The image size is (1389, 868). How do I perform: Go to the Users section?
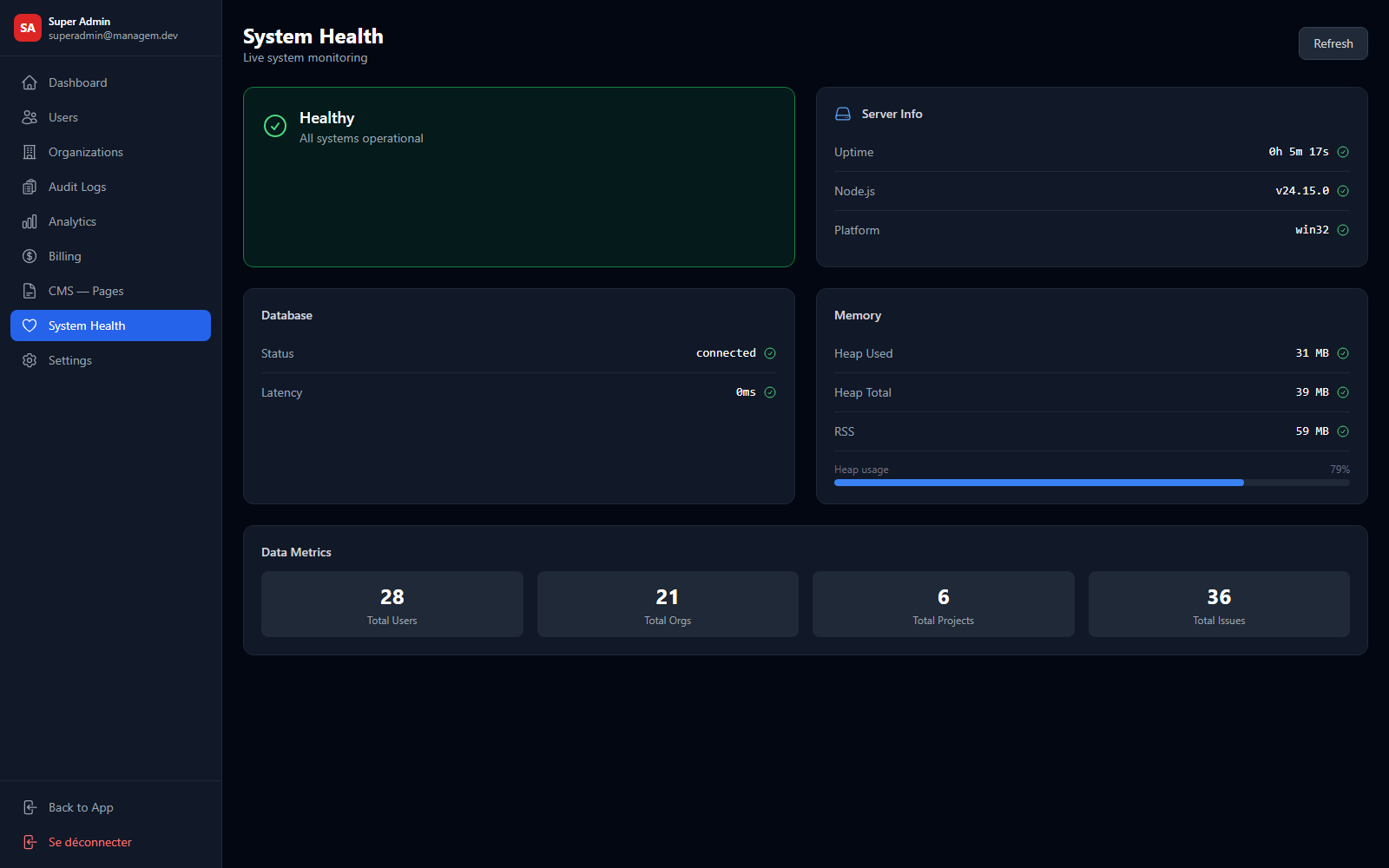click(110, 117)
